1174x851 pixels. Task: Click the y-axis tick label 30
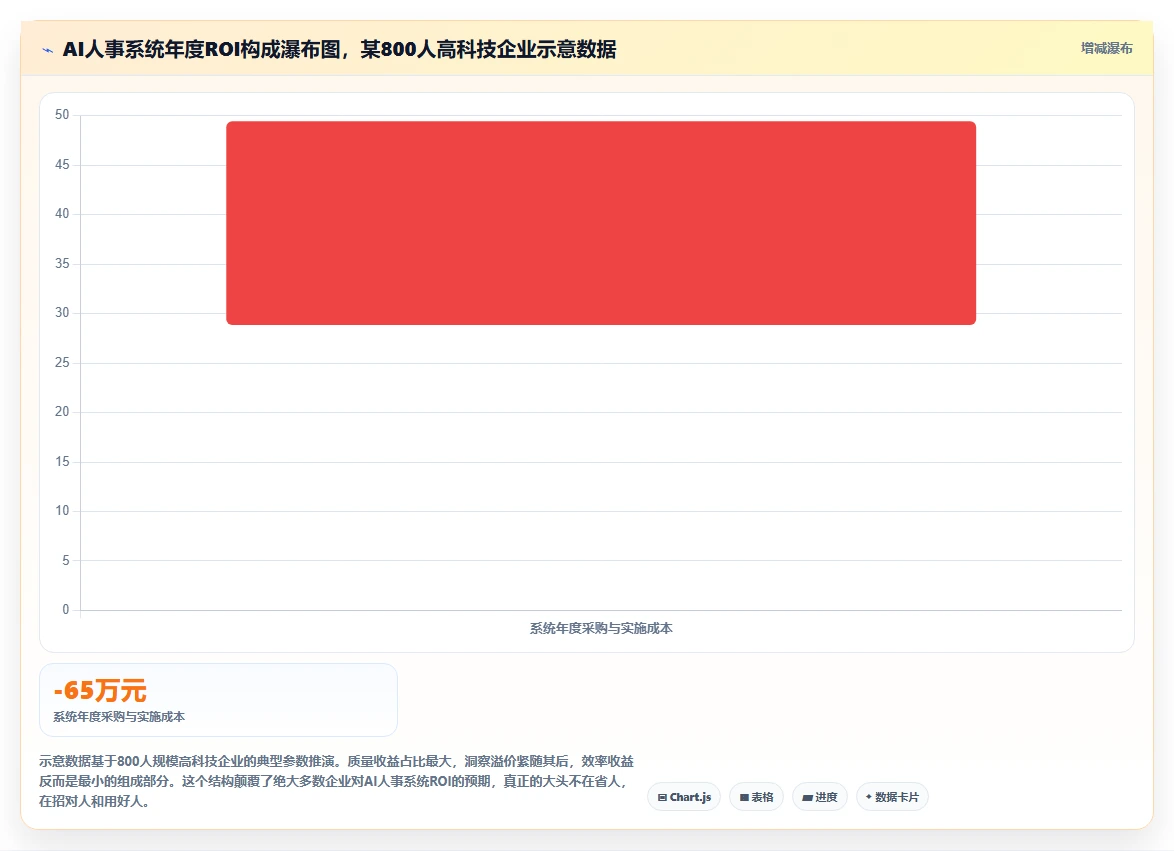[62, 313]
